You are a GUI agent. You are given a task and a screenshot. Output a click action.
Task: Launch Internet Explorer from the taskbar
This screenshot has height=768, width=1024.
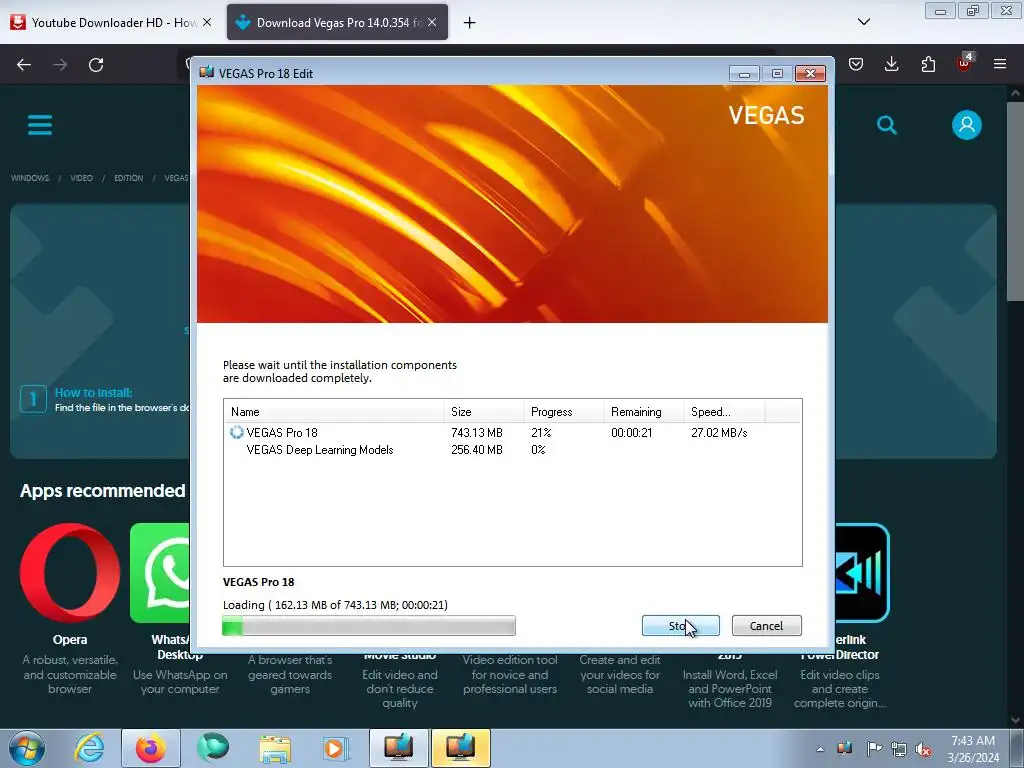[x=89, y=748]
